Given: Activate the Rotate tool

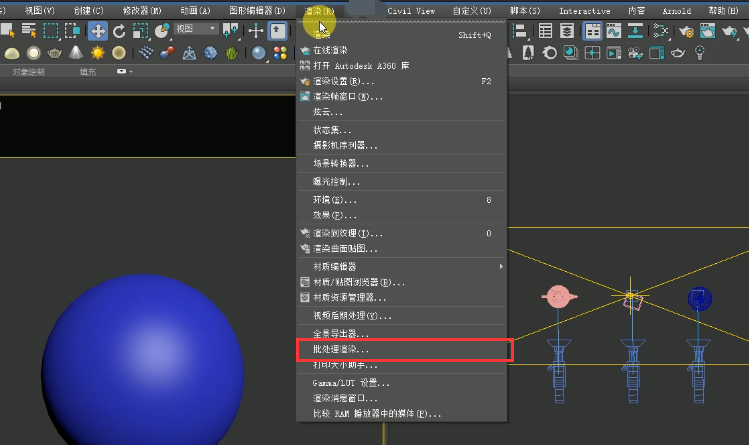Looking at the screenshot, I should point(120,31).
